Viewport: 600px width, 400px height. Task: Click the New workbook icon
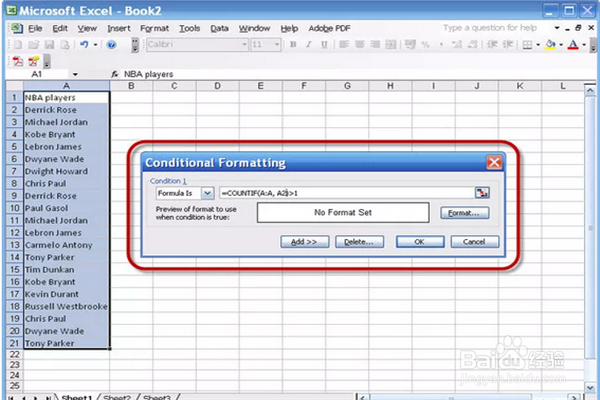coord(18,45)
